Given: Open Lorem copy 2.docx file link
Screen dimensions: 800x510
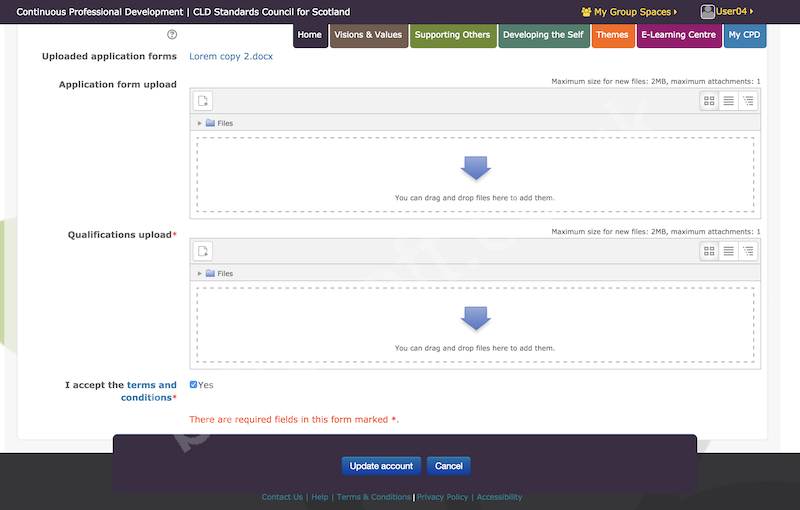Looking at the screenshot, I should click(231, 57).
